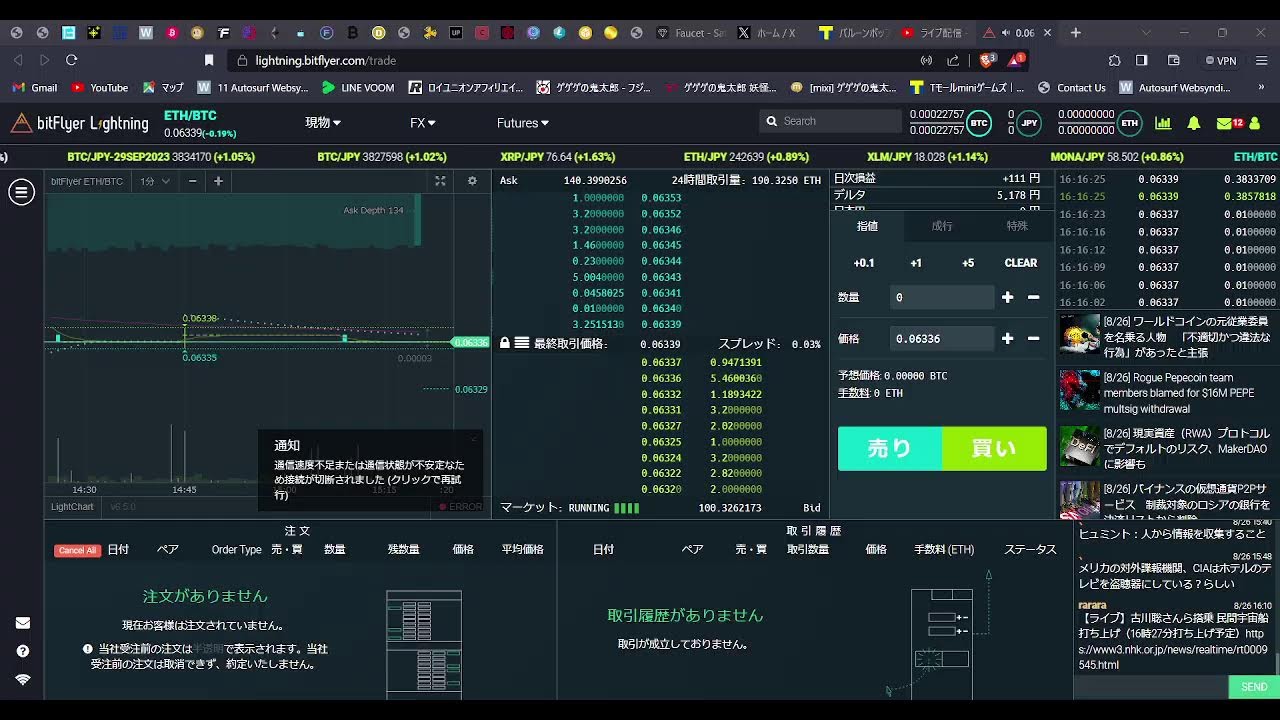Switch to the Faucet browser tab
Screen dimensions: 1280x720
click(691, 33)
